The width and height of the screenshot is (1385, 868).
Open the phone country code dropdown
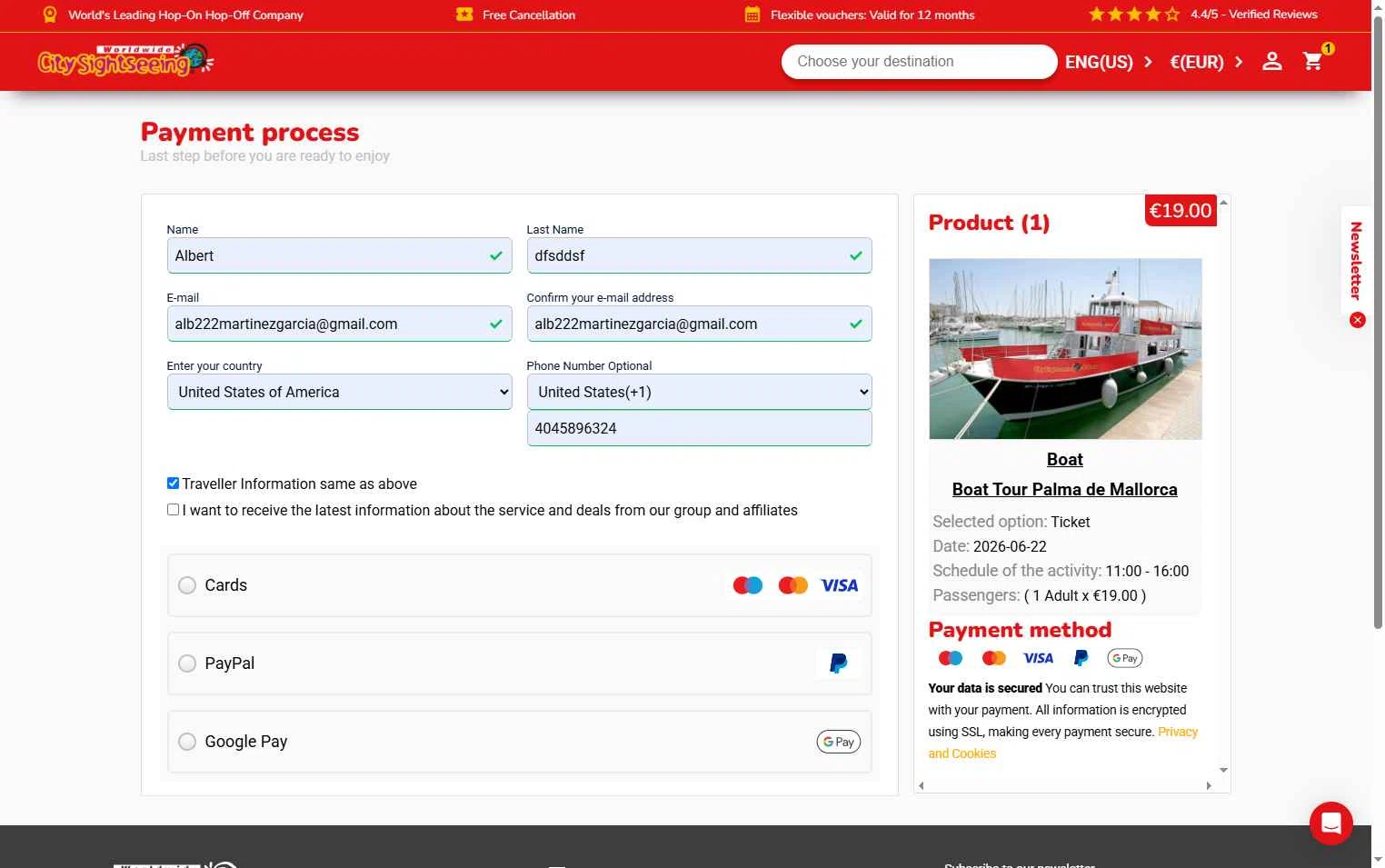pos(700,392)
